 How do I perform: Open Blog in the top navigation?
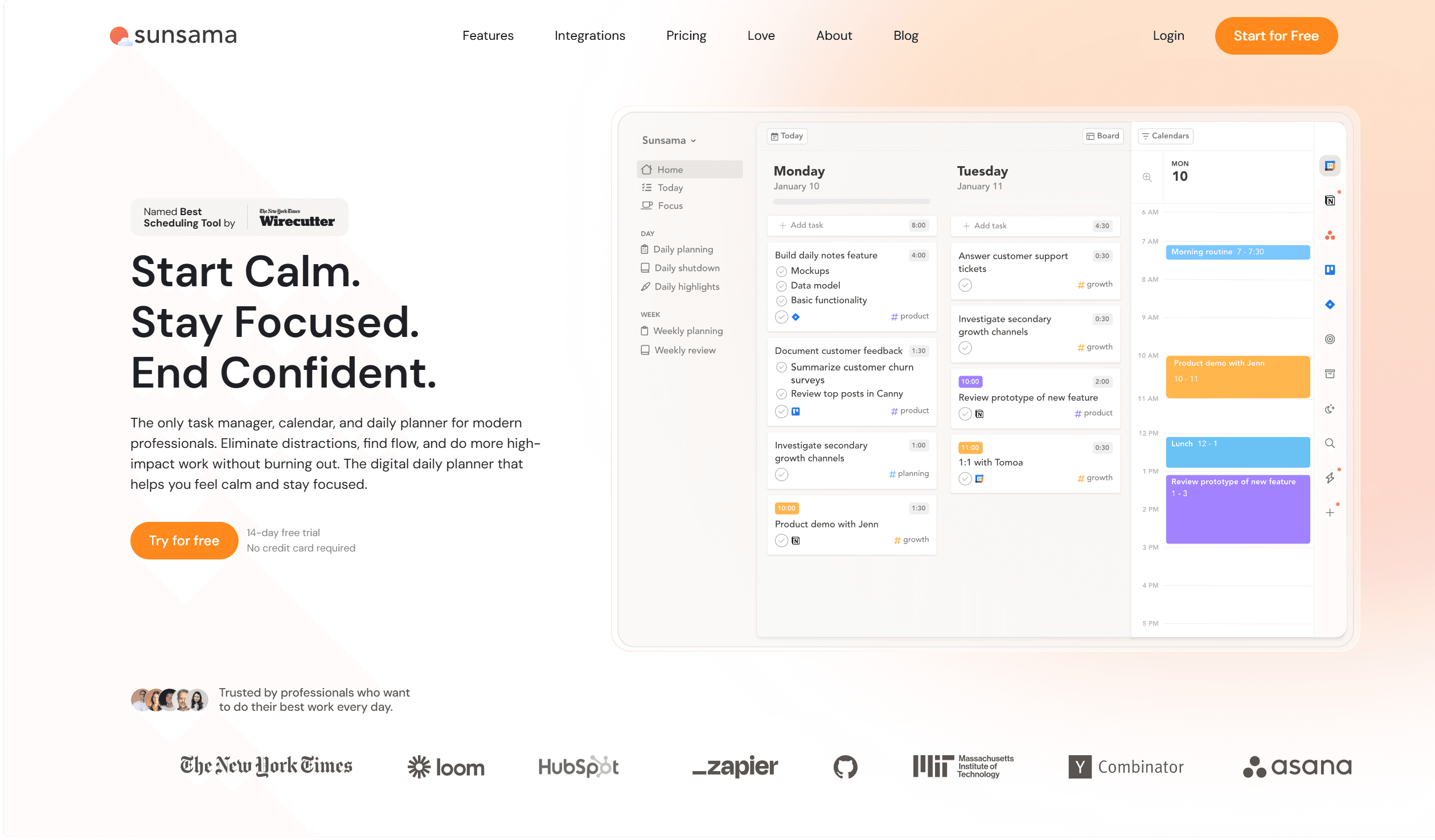click(905, 36)
